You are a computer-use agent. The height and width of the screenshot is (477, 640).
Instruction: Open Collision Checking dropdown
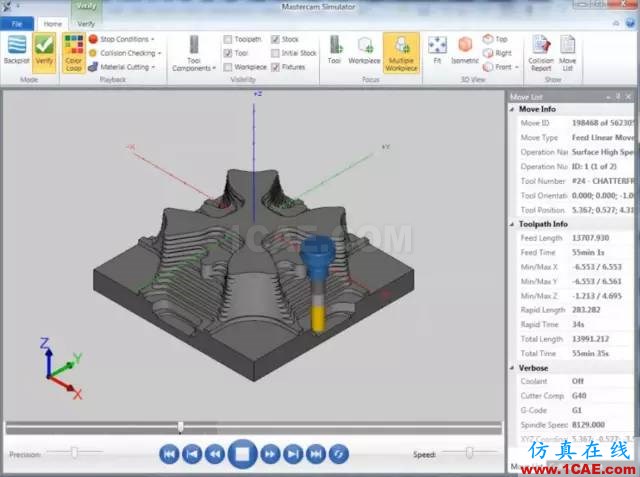[125, 53]
